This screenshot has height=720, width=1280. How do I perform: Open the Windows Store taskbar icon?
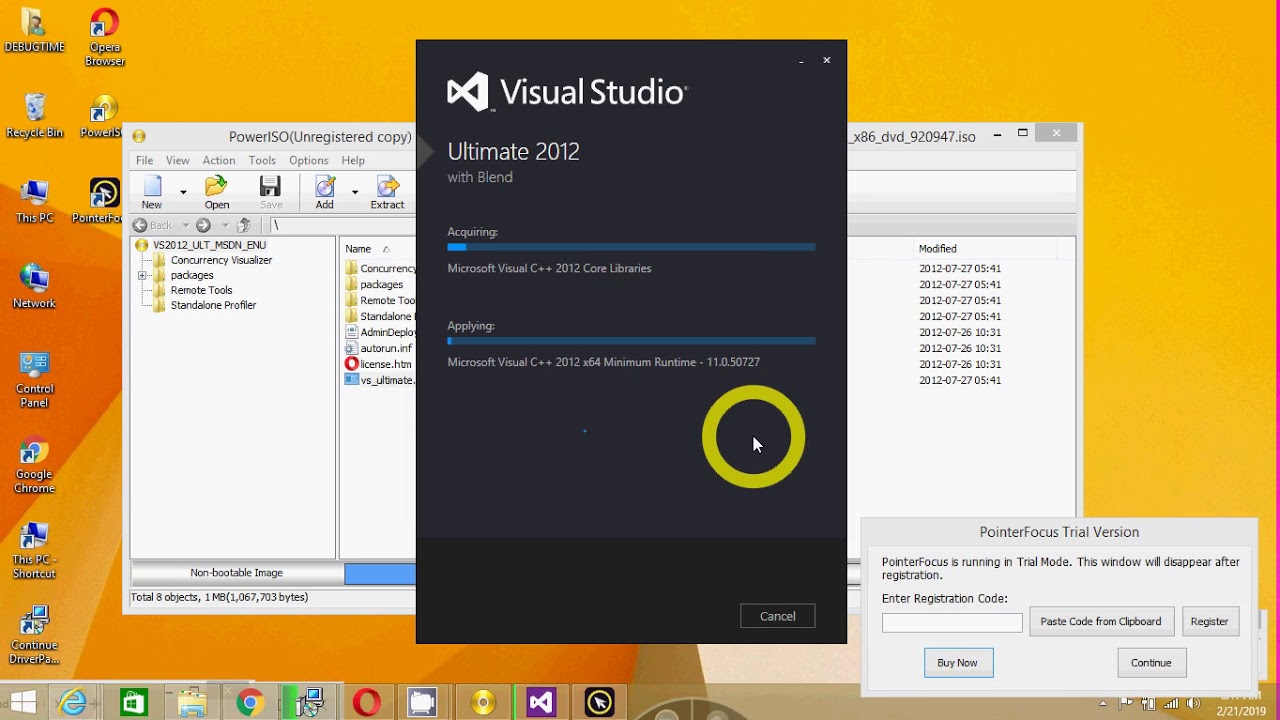(x=131, y=703)
